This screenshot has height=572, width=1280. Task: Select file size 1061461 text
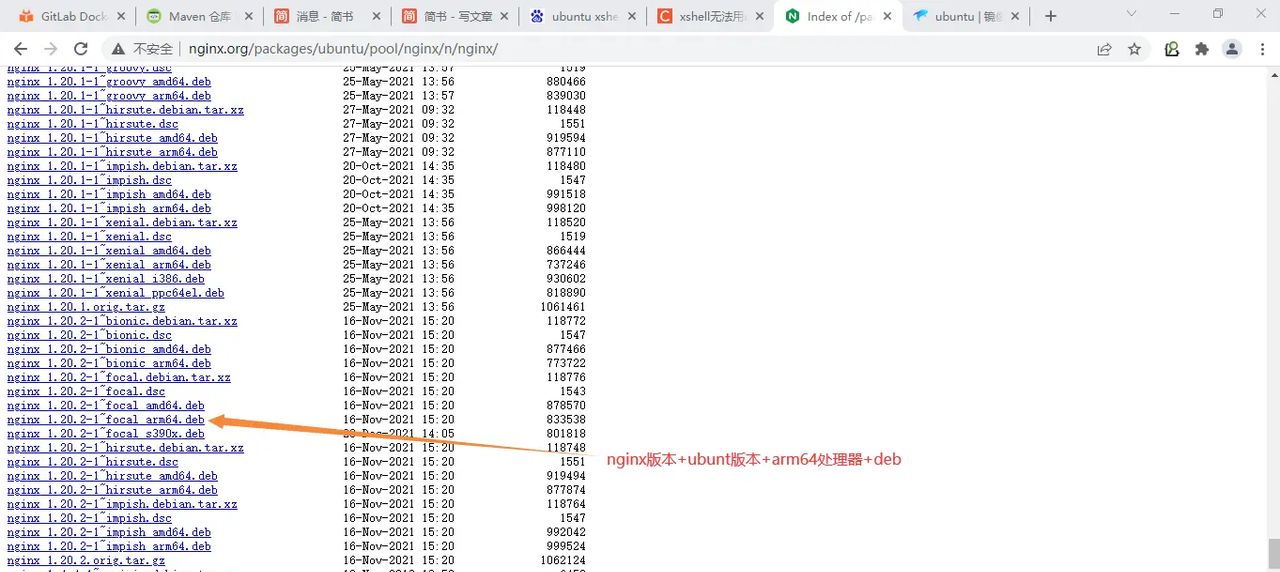pos(563,307)
